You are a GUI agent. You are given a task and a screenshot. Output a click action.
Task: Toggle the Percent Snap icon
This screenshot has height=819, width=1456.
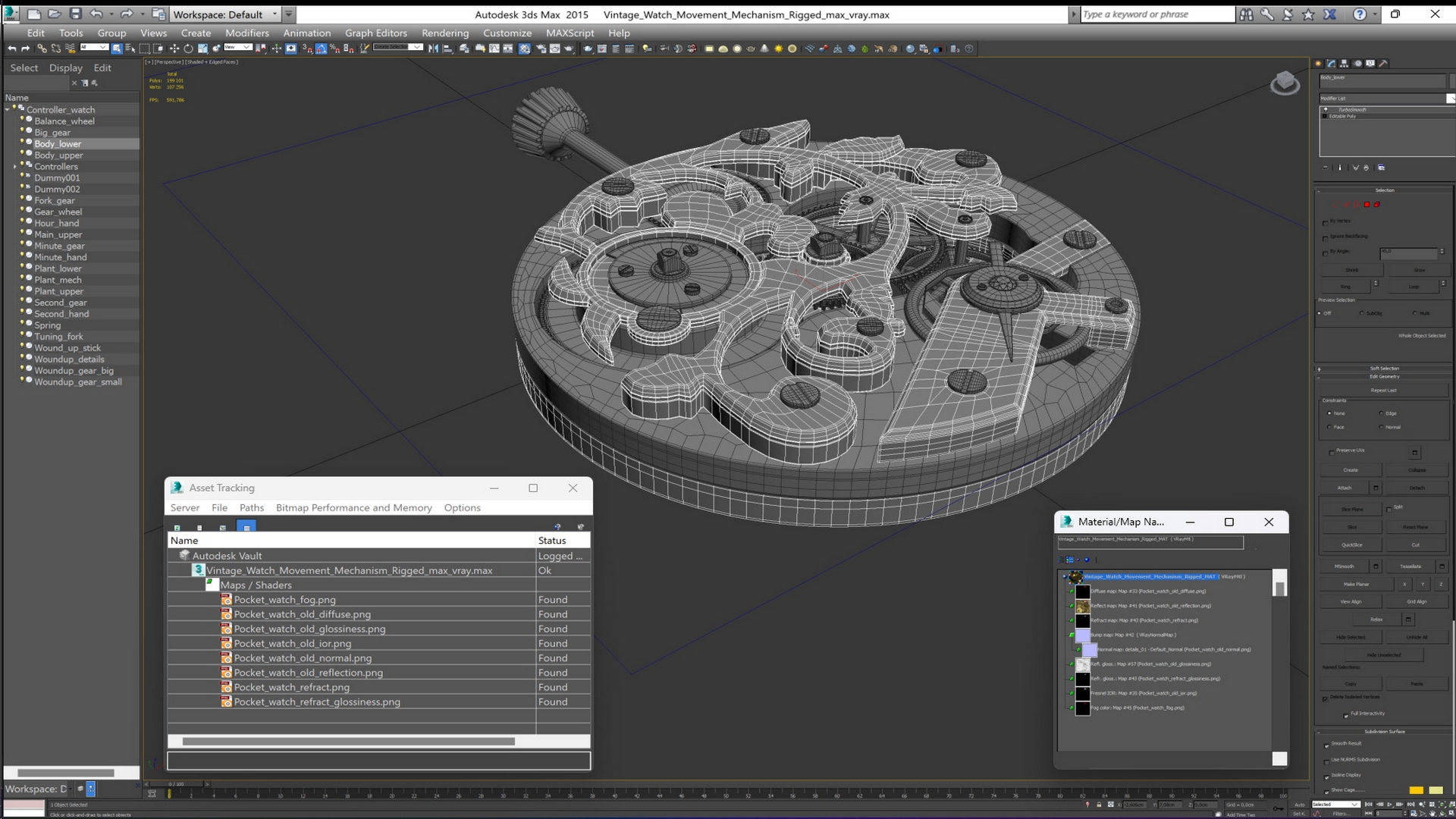(334, 49)
